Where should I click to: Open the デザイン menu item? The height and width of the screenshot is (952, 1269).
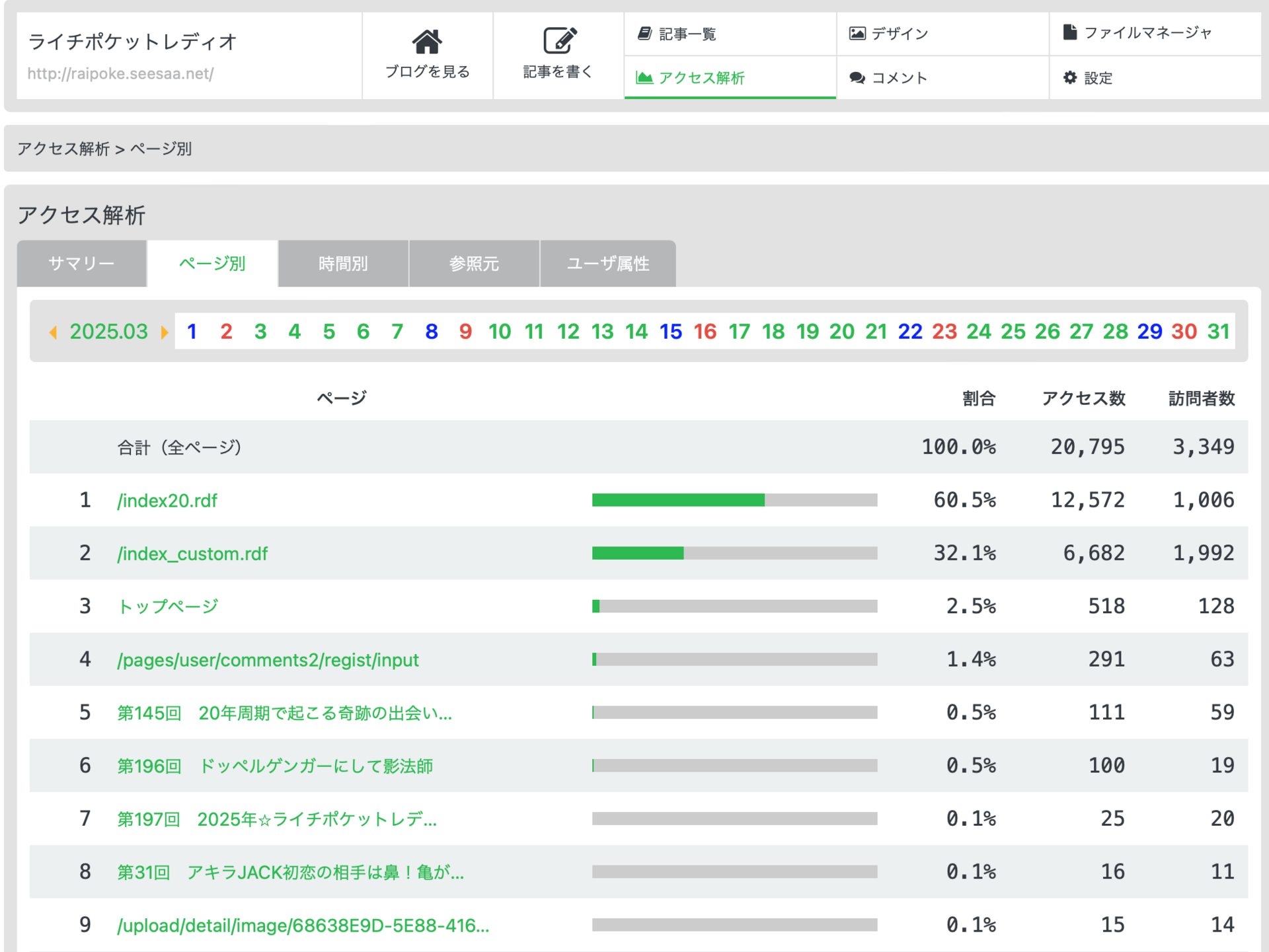(x=942, y=34)
